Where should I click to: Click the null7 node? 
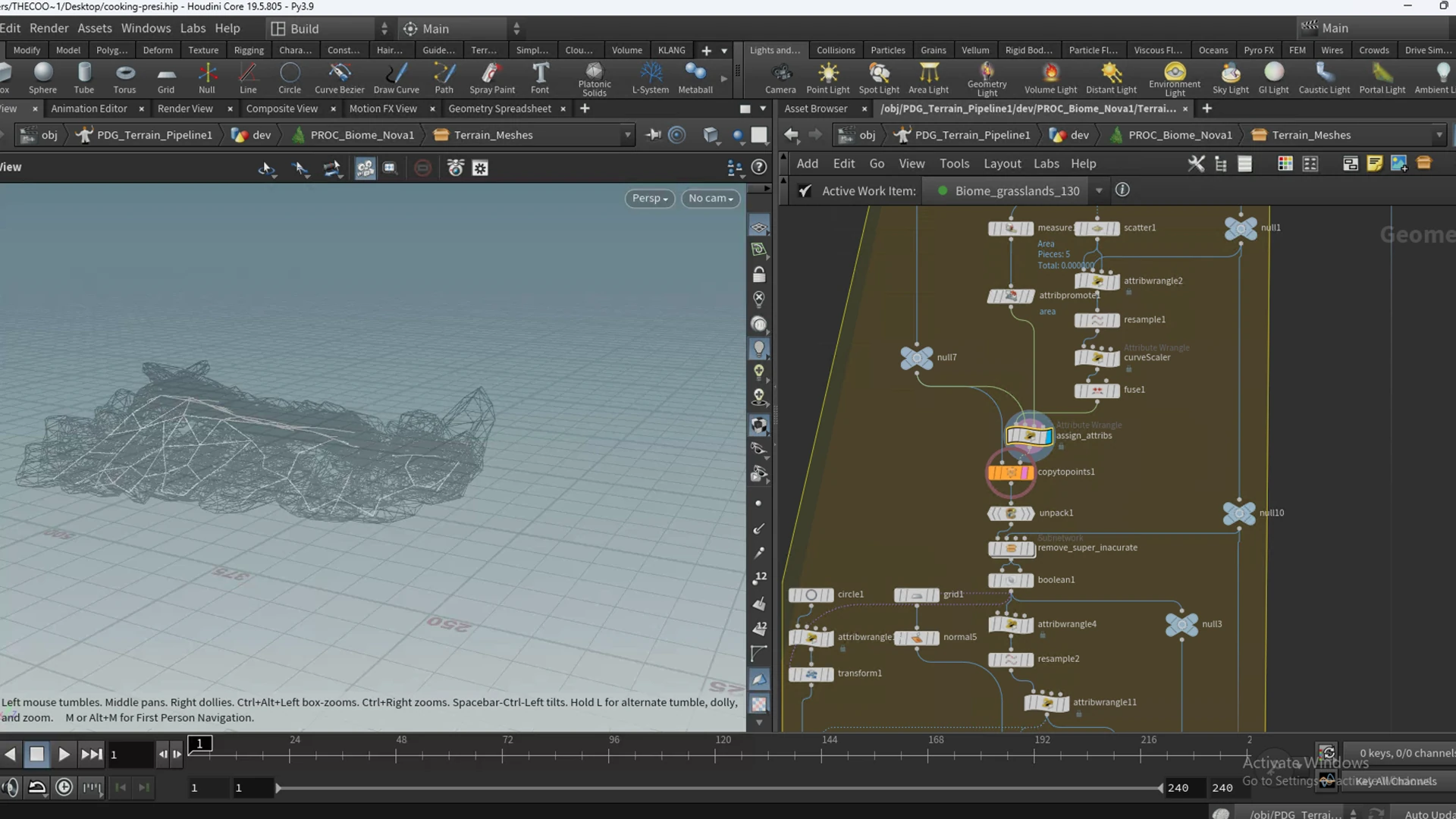(916, 357)
